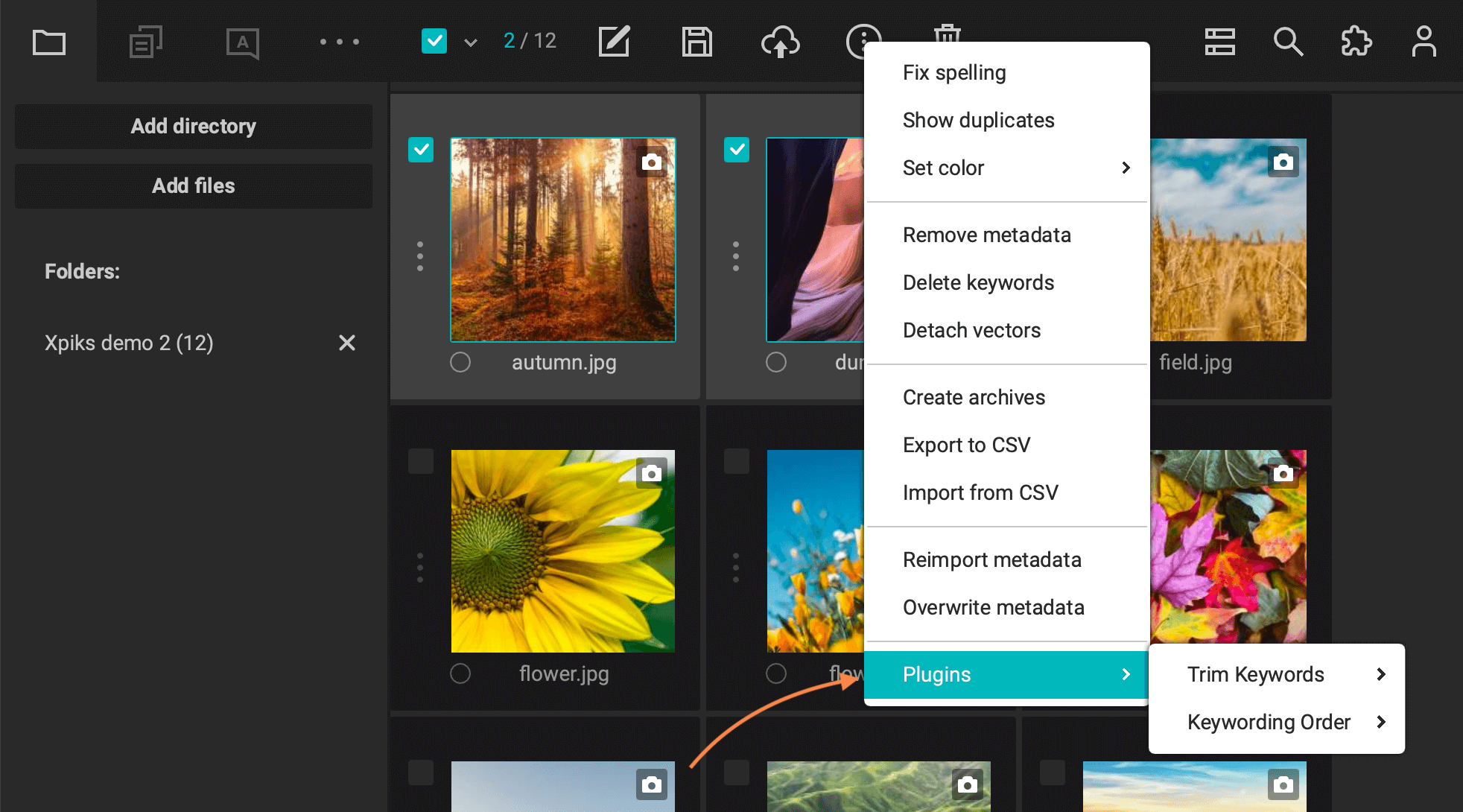Click the sunflower image thumbnail
The width and height of the screenshot is (1463, 812).
562,551
